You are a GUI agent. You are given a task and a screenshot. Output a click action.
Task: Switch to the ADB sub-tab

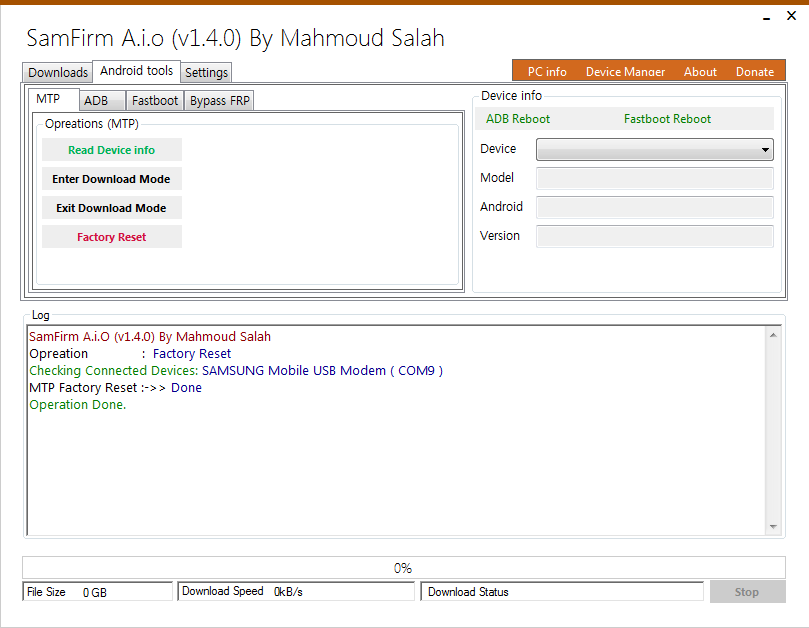click(x=101, y=100)
